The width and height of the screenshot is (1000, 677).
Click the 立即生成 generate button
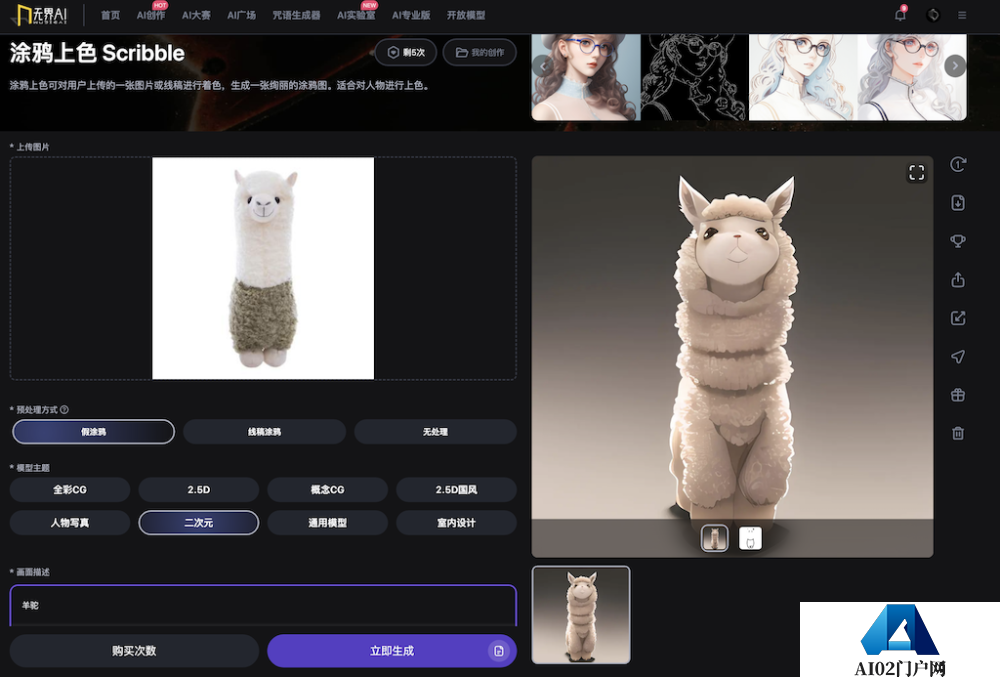pyautogui.click(x=391, y=651)
